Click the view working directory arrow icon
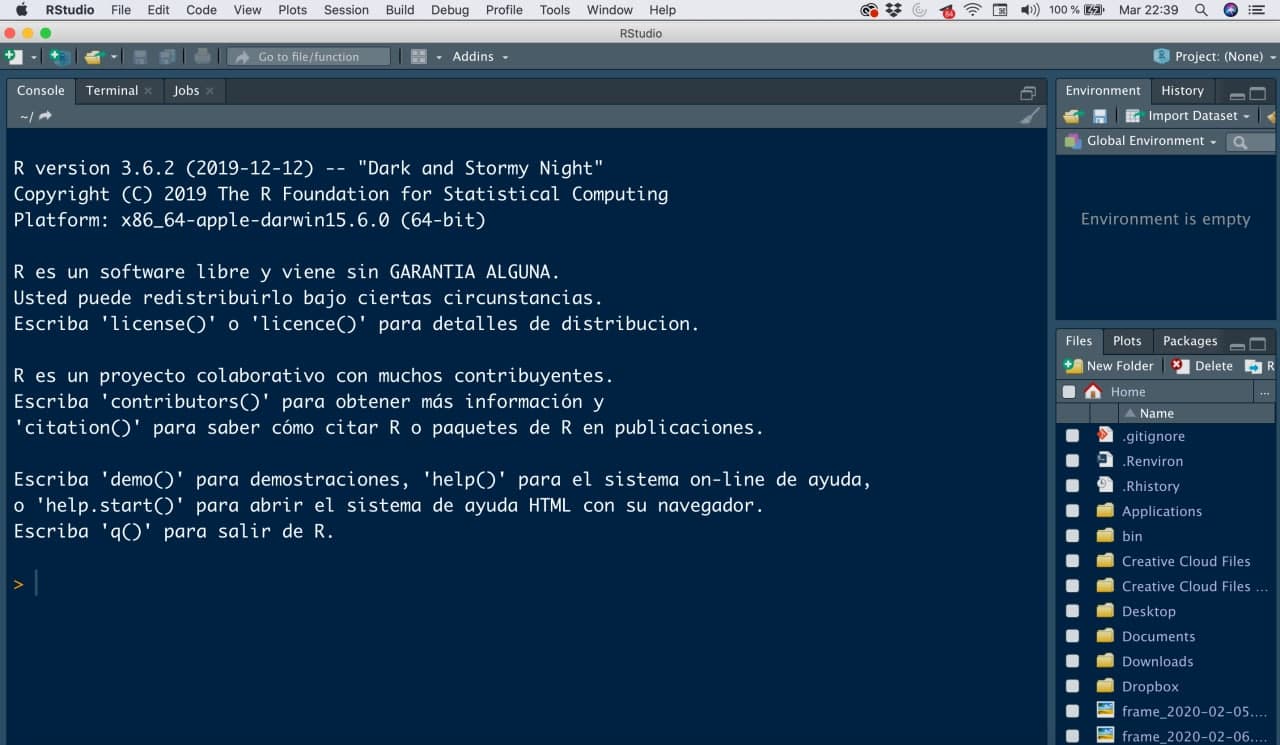The image size is (1280, 745). pyautogui.click(x=45, y=116)
